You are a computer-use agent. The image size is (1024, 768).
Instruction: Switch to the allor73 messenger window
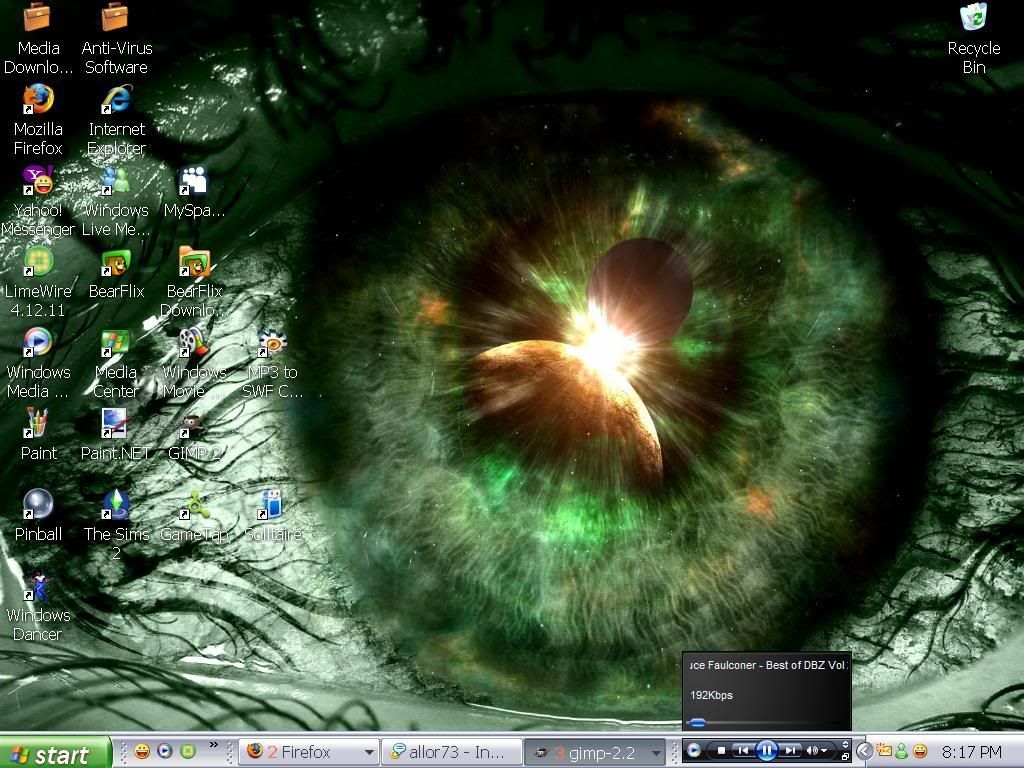(x=452, y=752)
